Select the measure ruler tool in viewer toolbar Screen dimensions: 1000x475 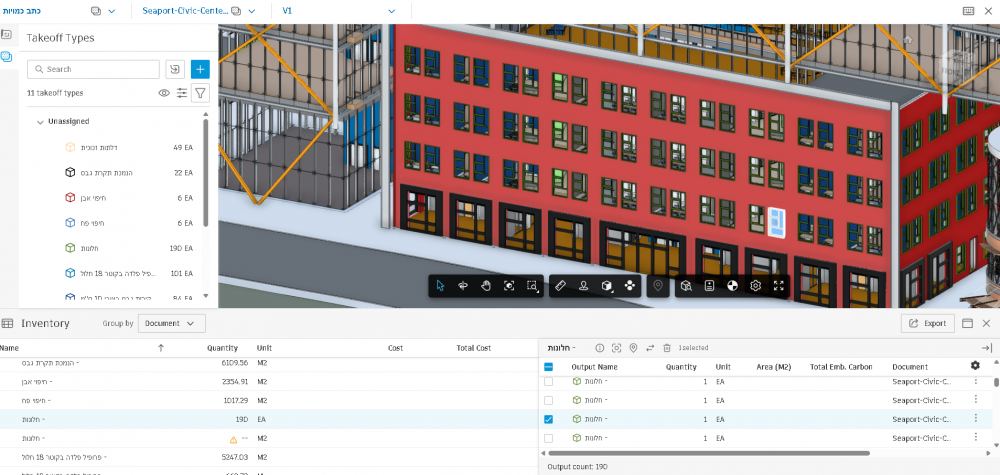pyautogui.click(x=560, y=286)
